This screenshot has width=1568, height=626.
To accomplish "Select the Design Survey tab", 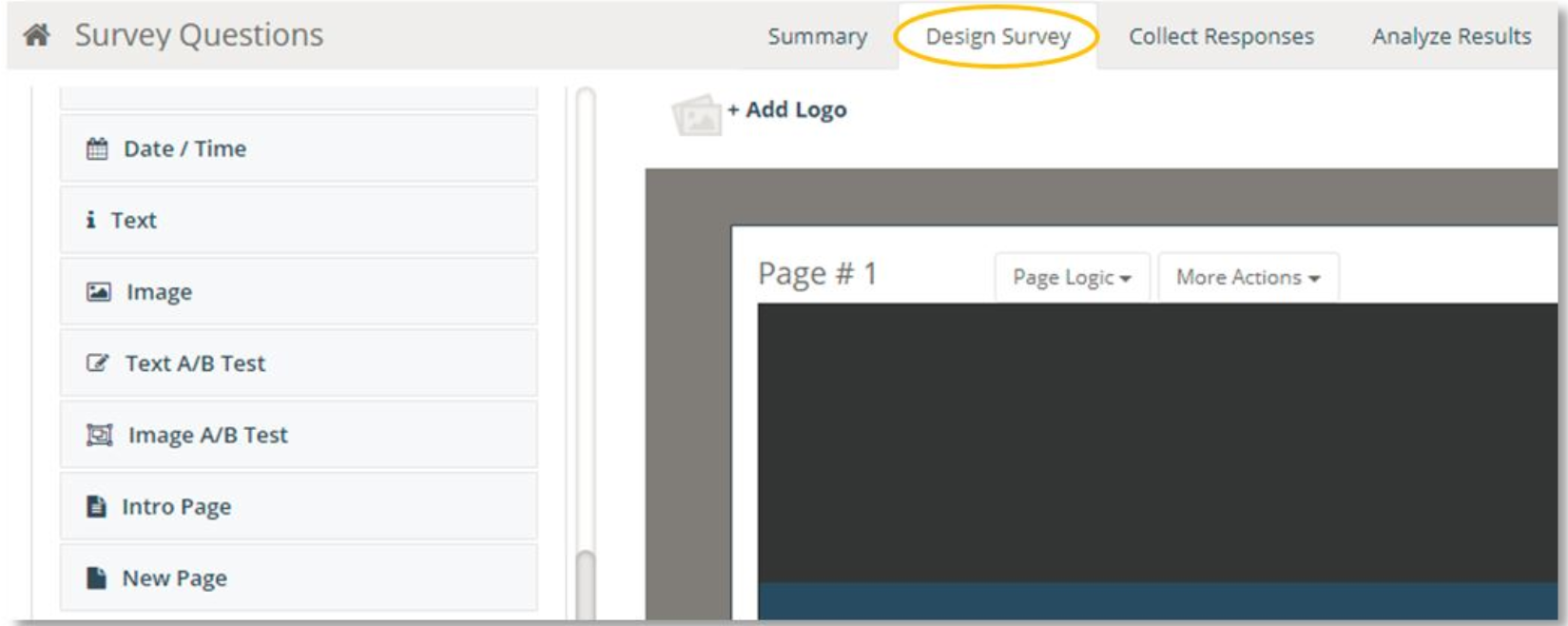I will tap(997, 36).
